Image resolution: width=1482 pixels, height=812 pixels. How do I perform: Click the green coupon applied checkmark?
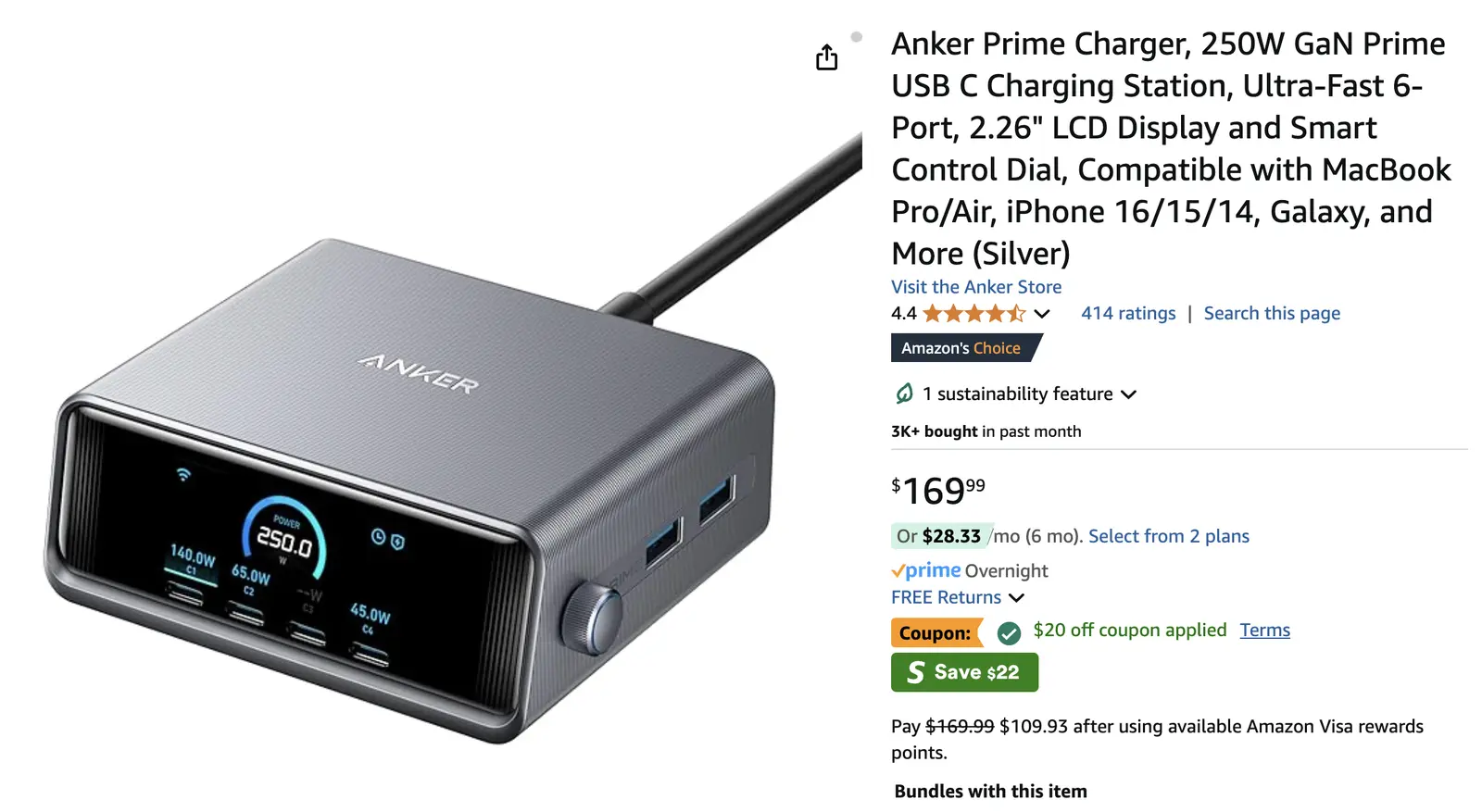click(1009, 632)
